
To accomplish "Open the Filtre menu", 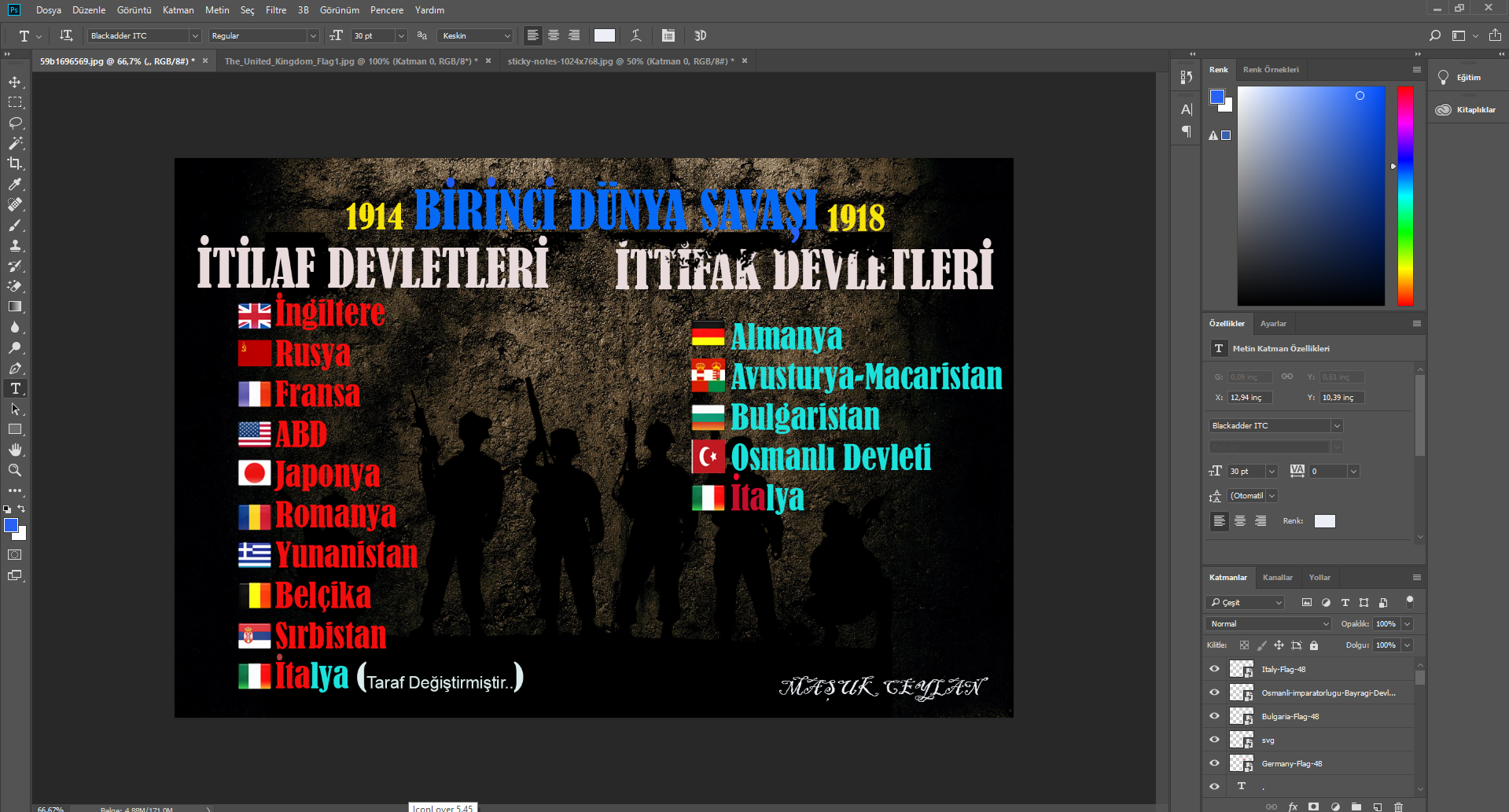I will point(275,10).
